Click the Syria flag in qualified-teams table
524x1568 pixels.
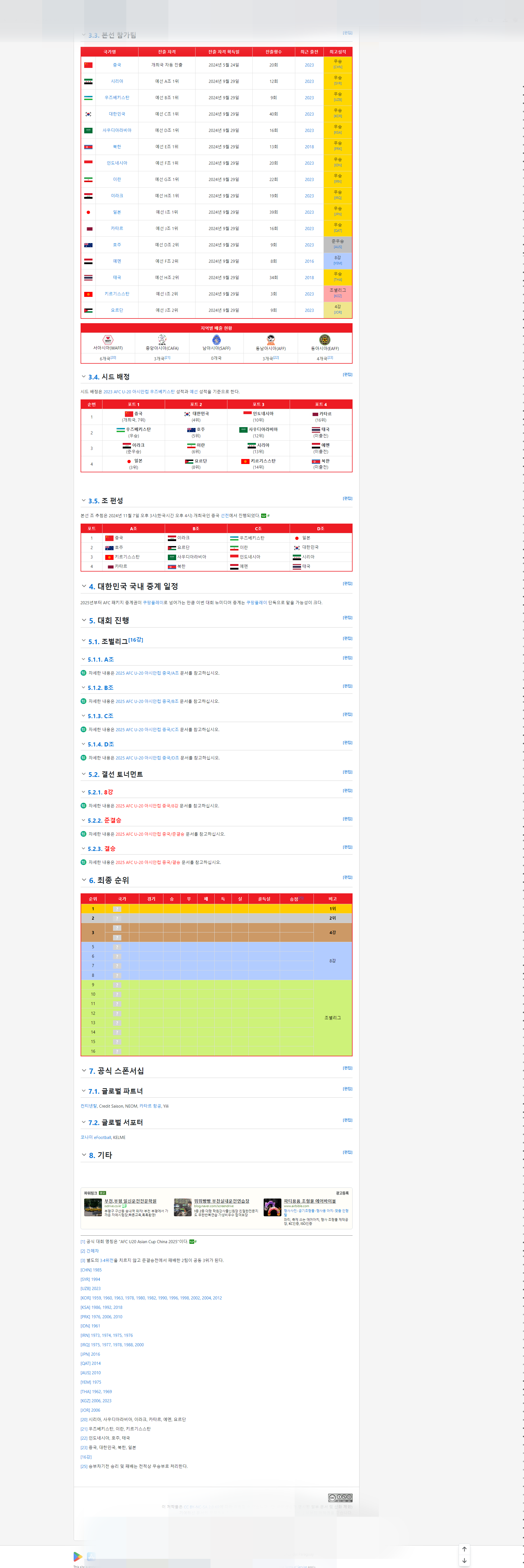click(88, 81)
